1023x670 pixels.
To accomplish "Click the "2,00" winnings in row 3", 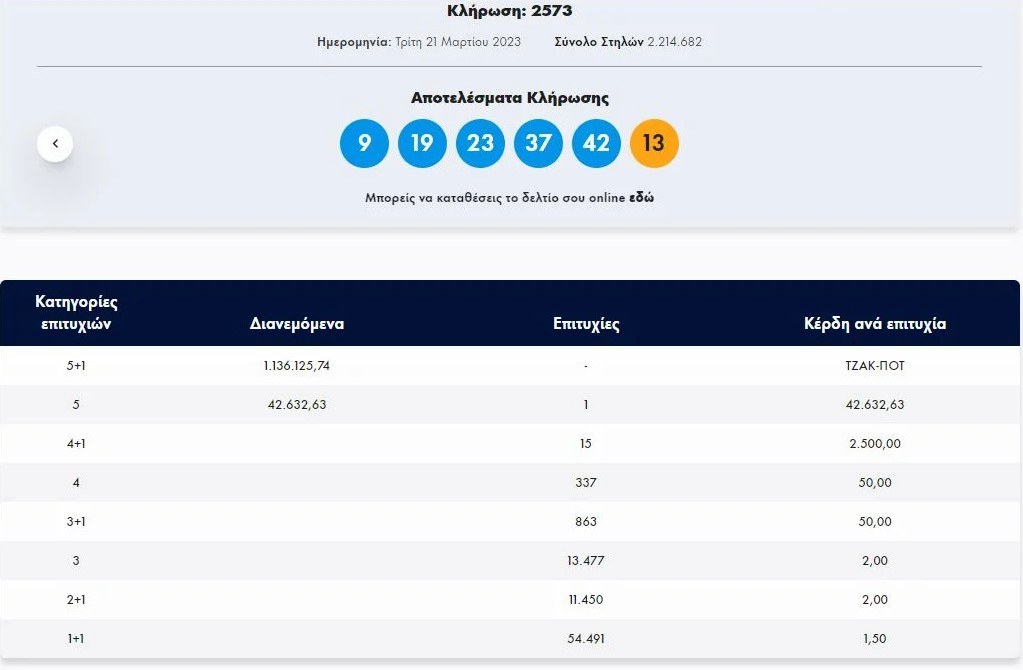I will tap(875, 560).
